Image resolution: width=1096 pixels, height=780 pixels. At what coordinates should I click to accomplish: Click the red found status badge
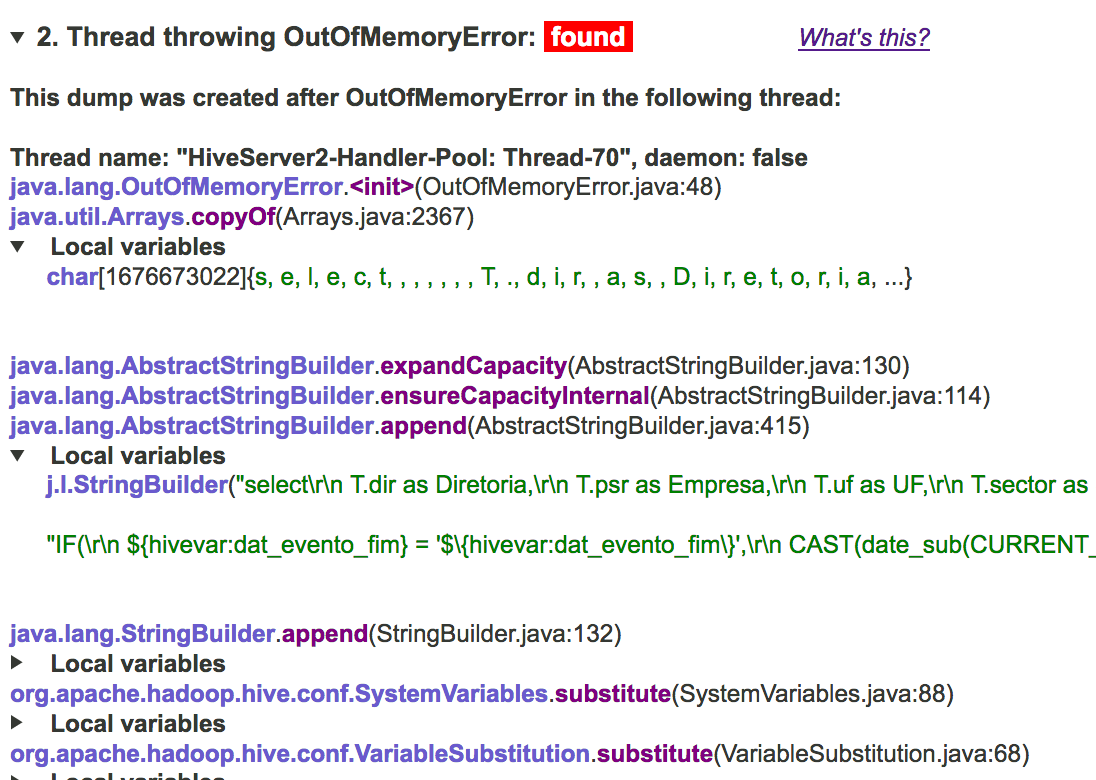point(588,37)
